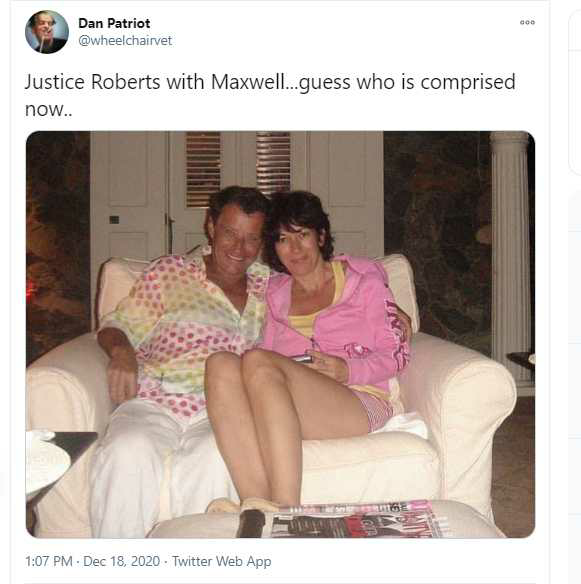Click the words "Justice Roberts" in the tweet

(x=92, y=82)
